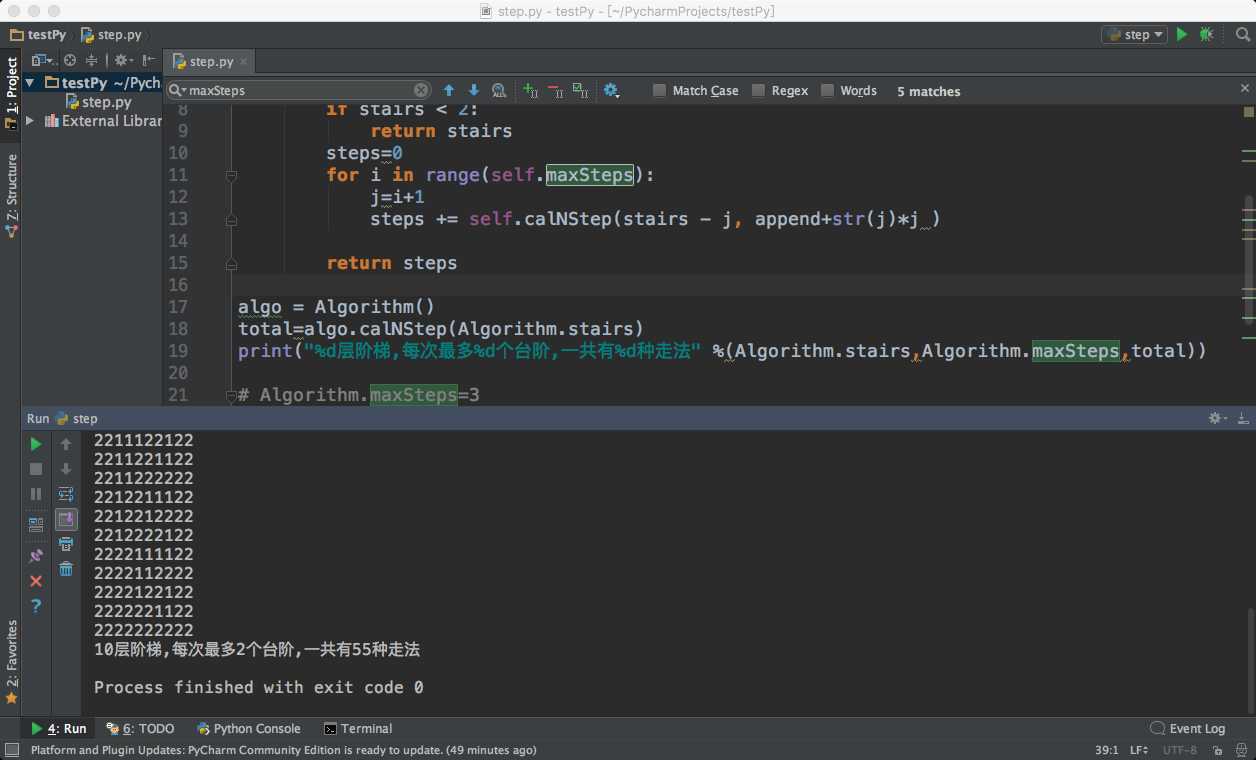The height and width of the screenshot is (760, 1256).
Task: Close the search bar with X
Action: [1245, 88]
